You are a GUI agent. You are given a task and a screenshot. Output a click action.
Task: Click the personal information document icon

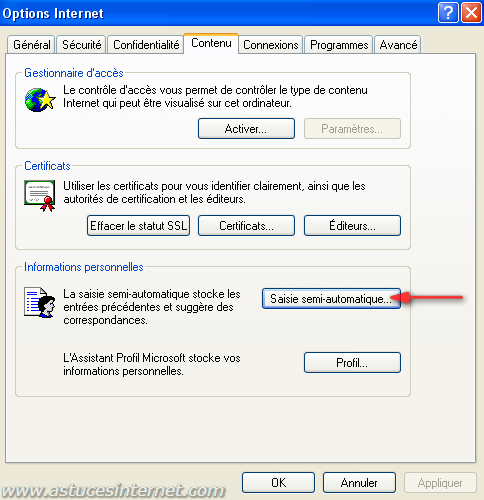pyautogui.click(x=40, y=302)
